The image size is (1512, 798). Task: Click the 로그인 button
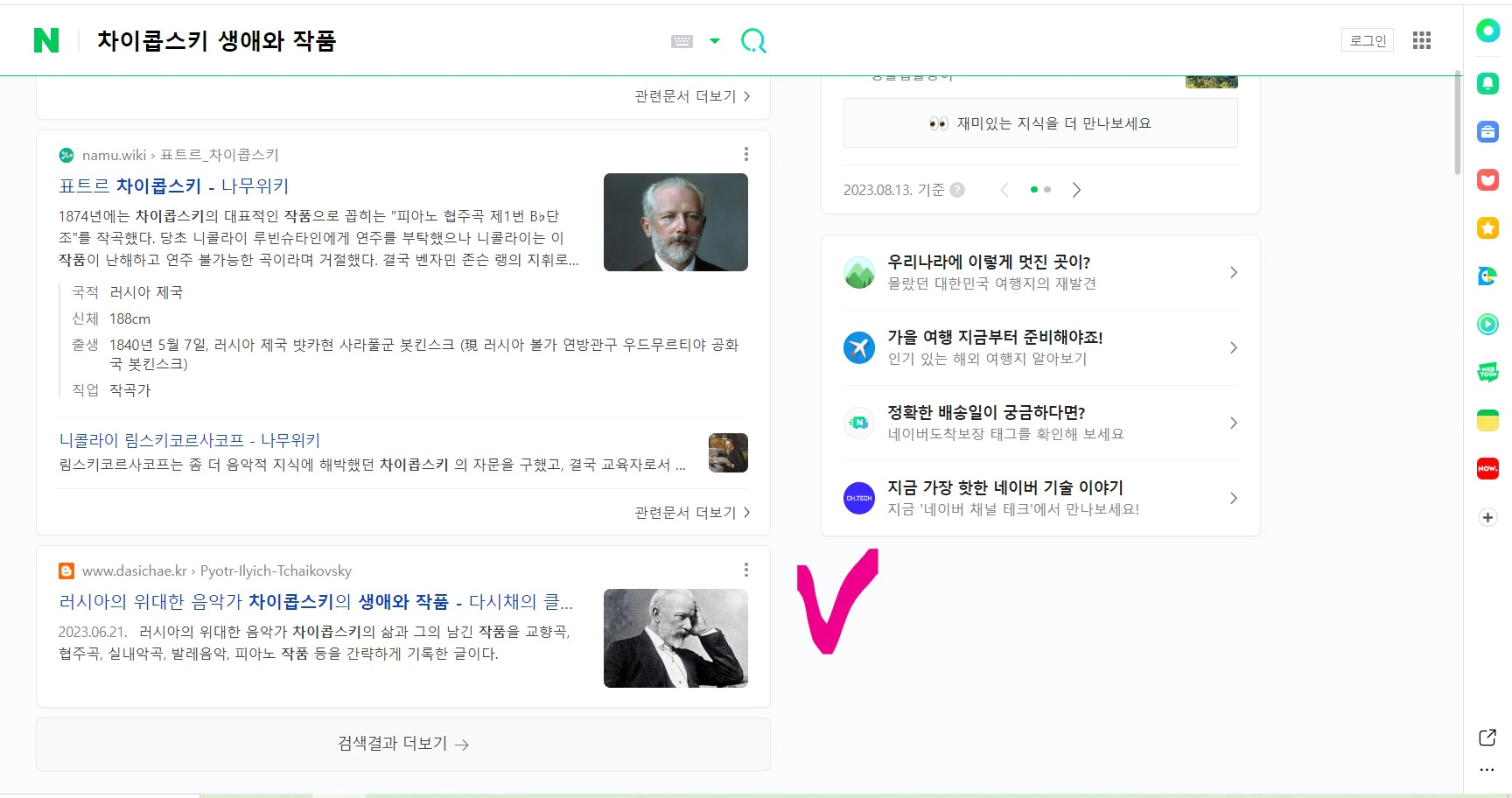[1367, 40]
